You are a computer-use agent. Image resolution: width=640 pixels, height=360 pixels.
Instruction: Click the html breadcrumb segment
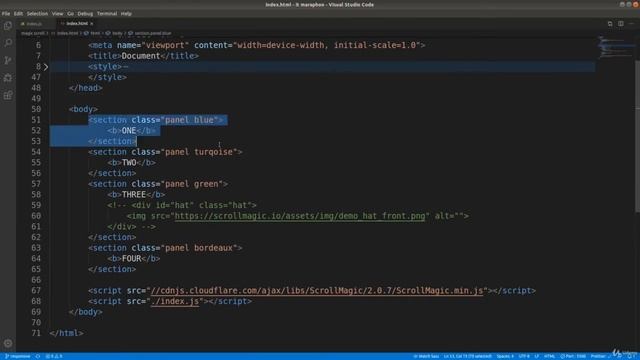(95, 33)
